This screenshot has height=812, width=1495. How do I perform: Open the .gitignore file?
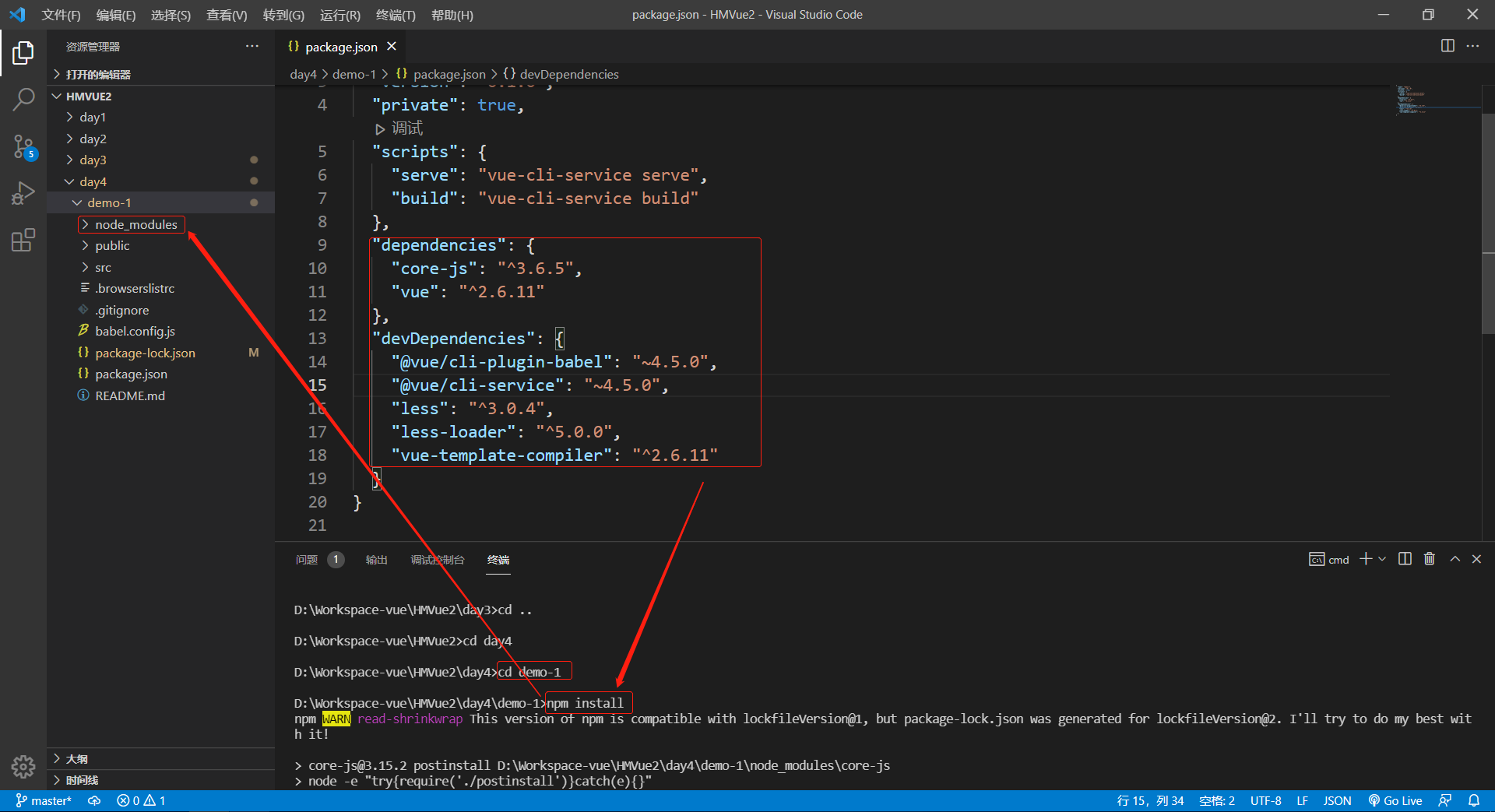[x=161, y=311]
